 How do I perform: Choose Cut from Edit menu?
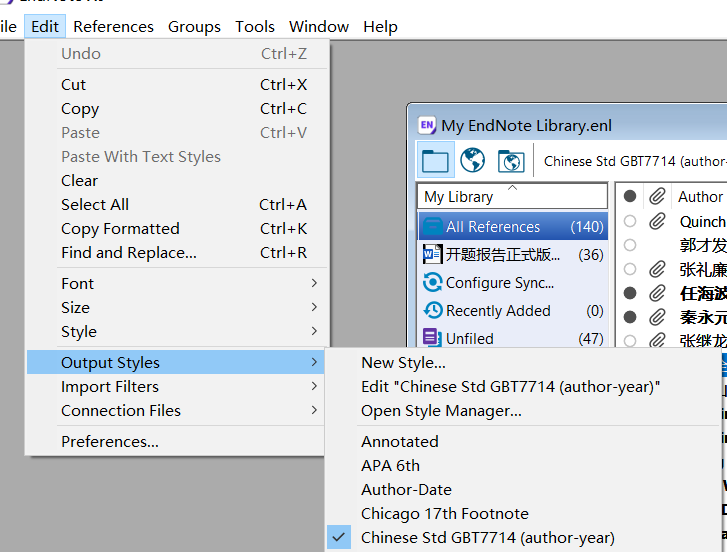click(x=177, y=84)
